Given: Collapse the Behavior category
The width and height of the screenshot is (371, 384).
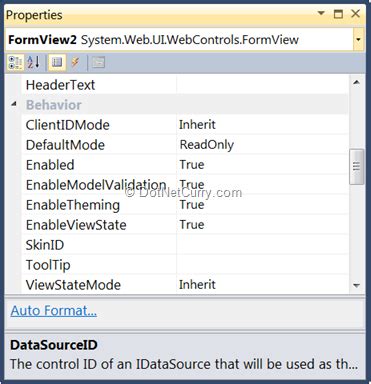Looking at the screenshot, I should [14, 104].
